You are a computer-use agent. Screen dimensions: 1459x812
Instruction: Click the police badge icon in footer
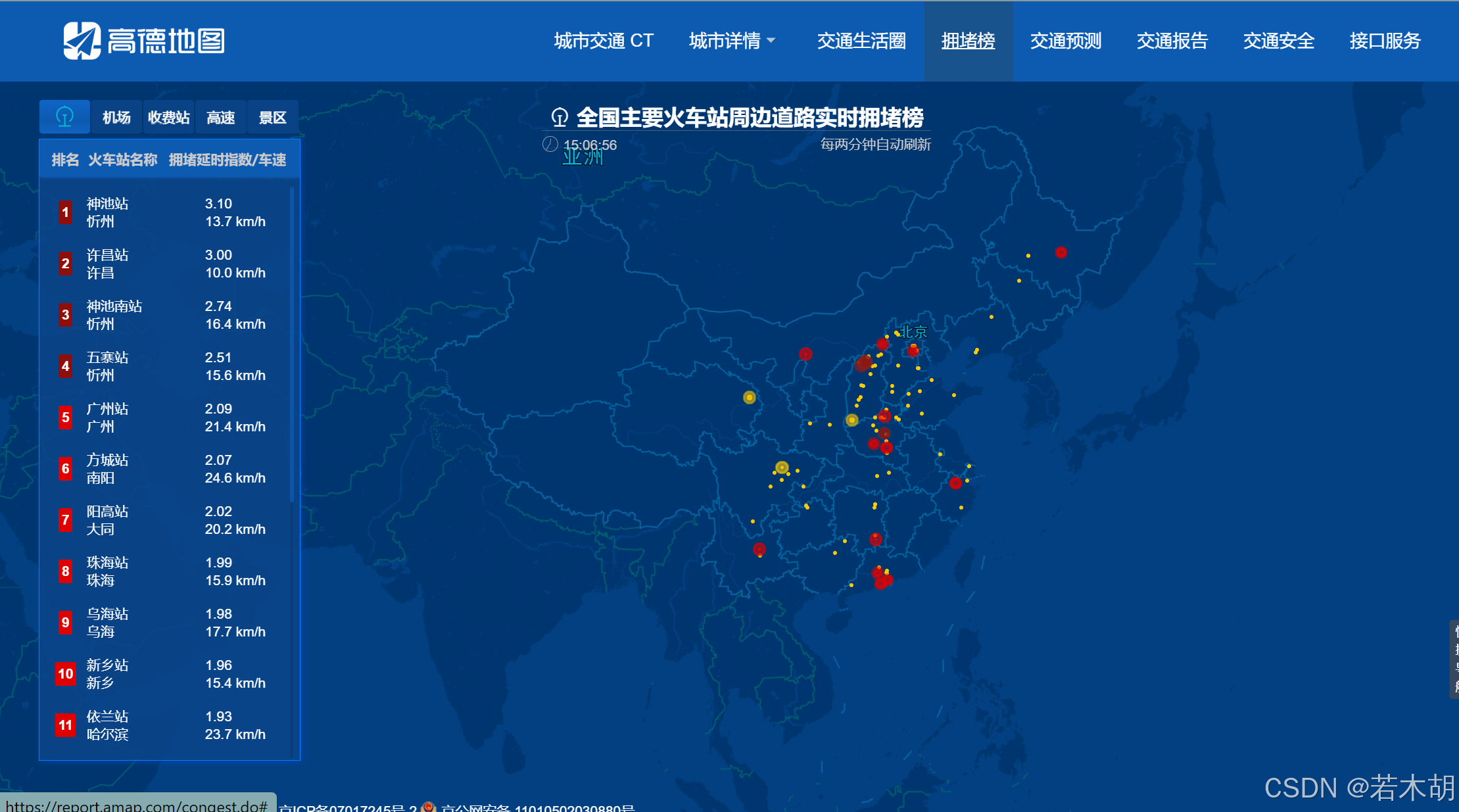(x=429, y=807)
